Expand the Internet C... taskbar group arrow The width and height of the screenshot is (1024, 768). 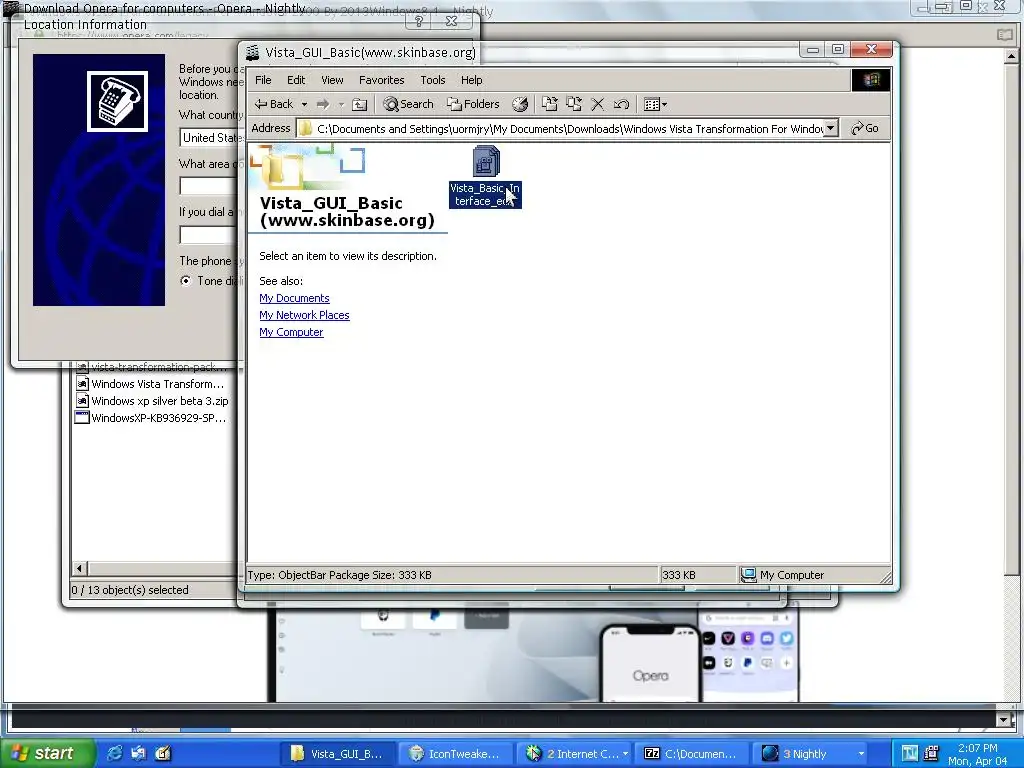coord(625,754)
